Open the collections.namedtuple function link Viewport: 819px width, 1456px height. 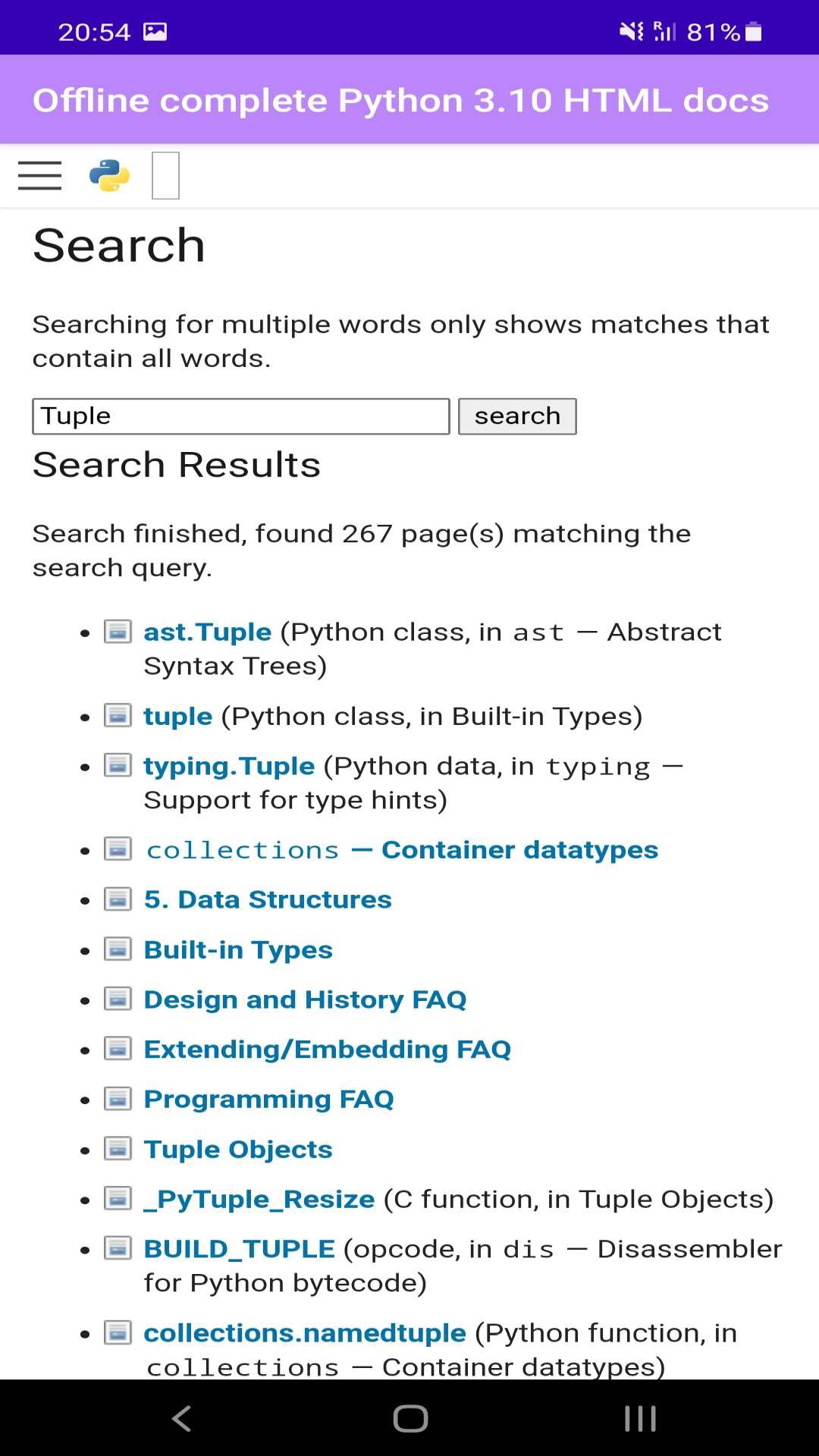click(305, 1332)
